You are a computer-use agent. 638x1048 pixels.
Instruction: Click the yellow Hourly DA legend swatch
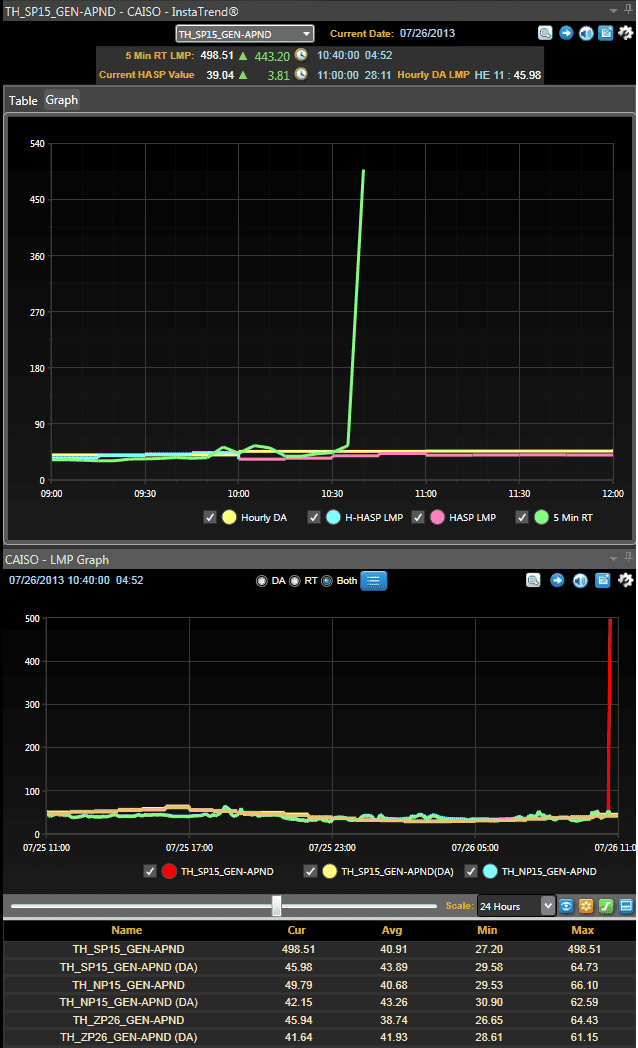click(229, 517)
